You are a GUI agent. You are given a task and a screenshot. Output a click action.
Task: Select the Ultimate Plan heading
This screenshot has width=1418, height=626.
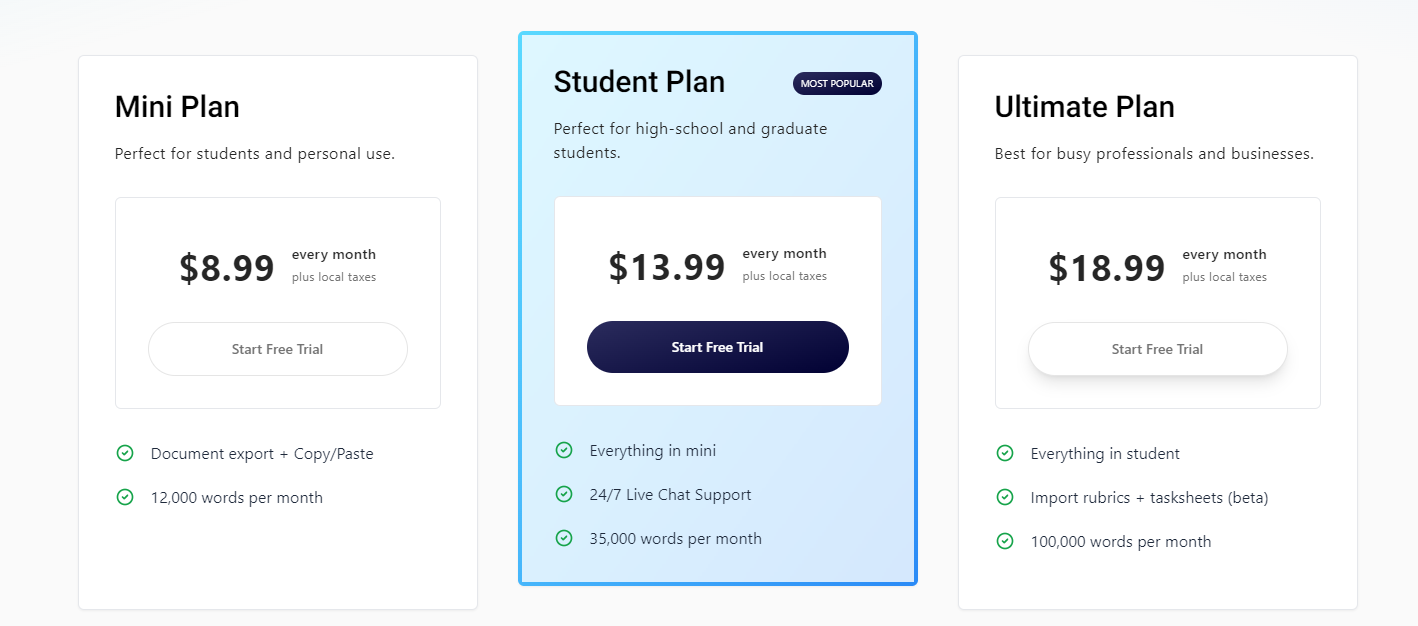[x=1085, y=107]
